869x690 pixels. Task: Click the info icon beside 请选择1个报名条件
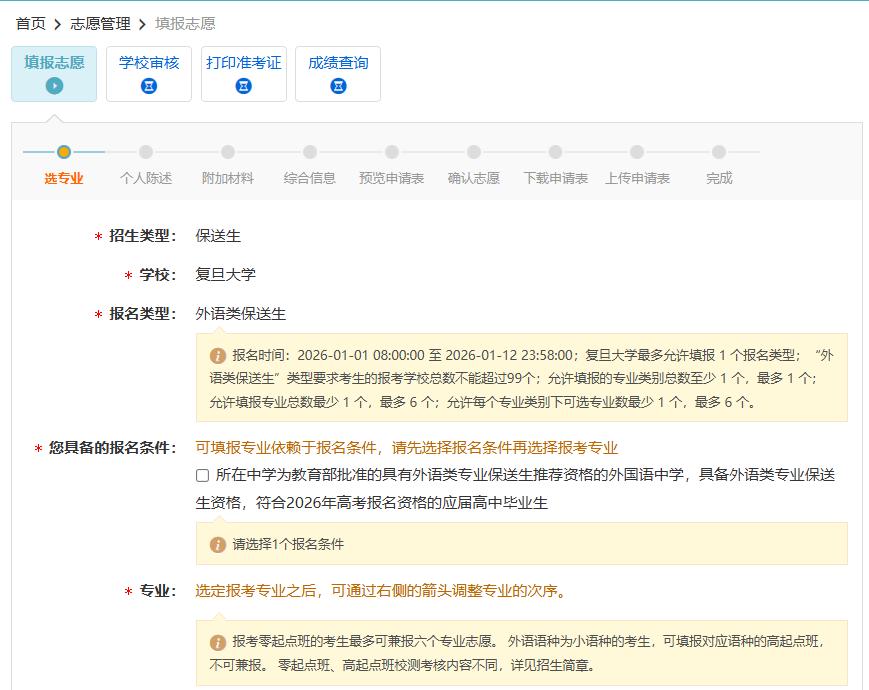[219, 544]
